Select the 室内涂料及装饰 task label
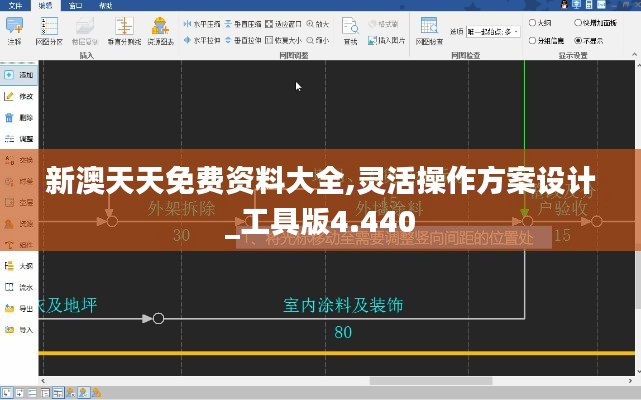The height and width of the screenshot is (400, 641). pyautogui.click(x=343, y=305)
